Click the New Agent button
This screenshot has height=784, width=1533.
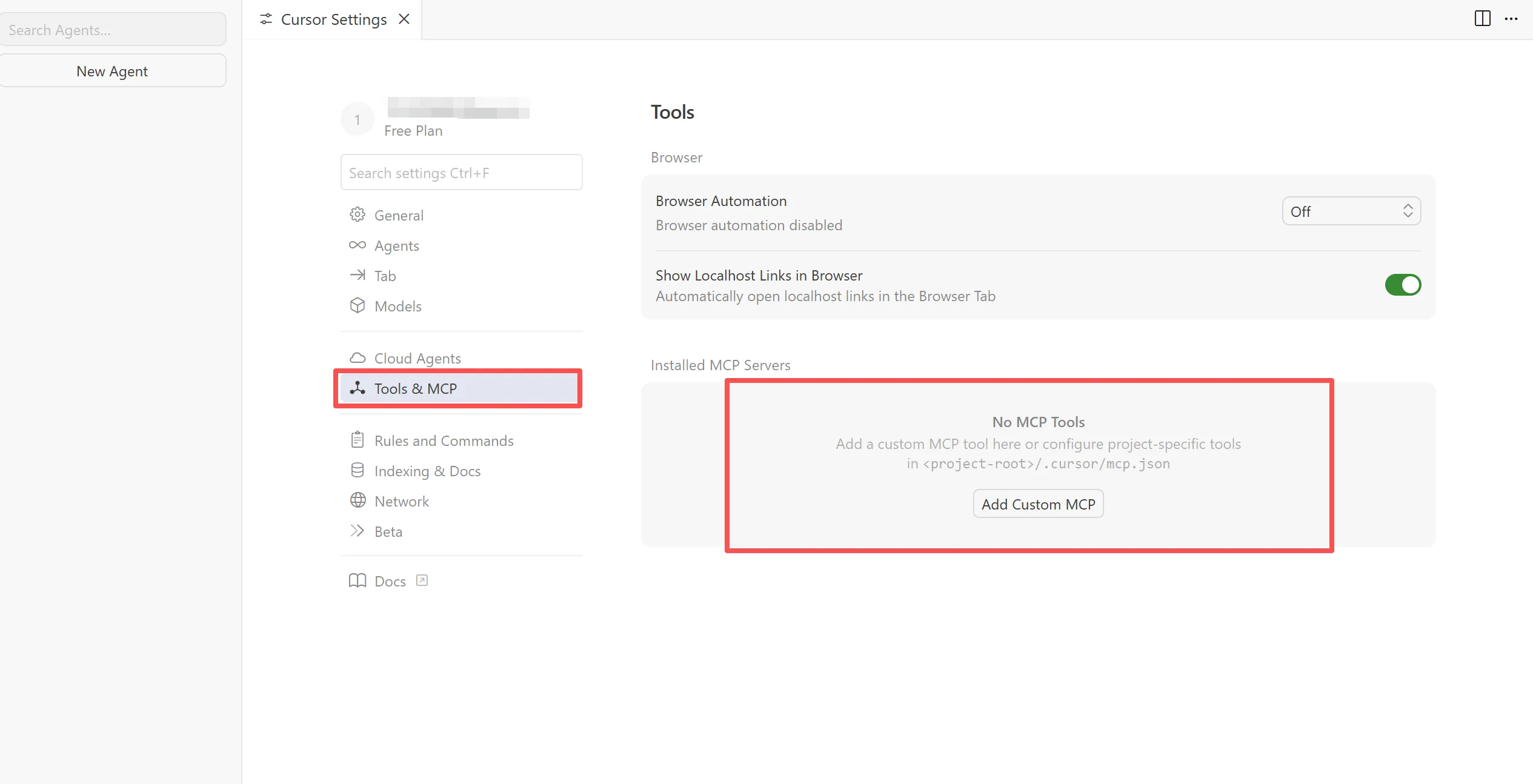point(113,71)
